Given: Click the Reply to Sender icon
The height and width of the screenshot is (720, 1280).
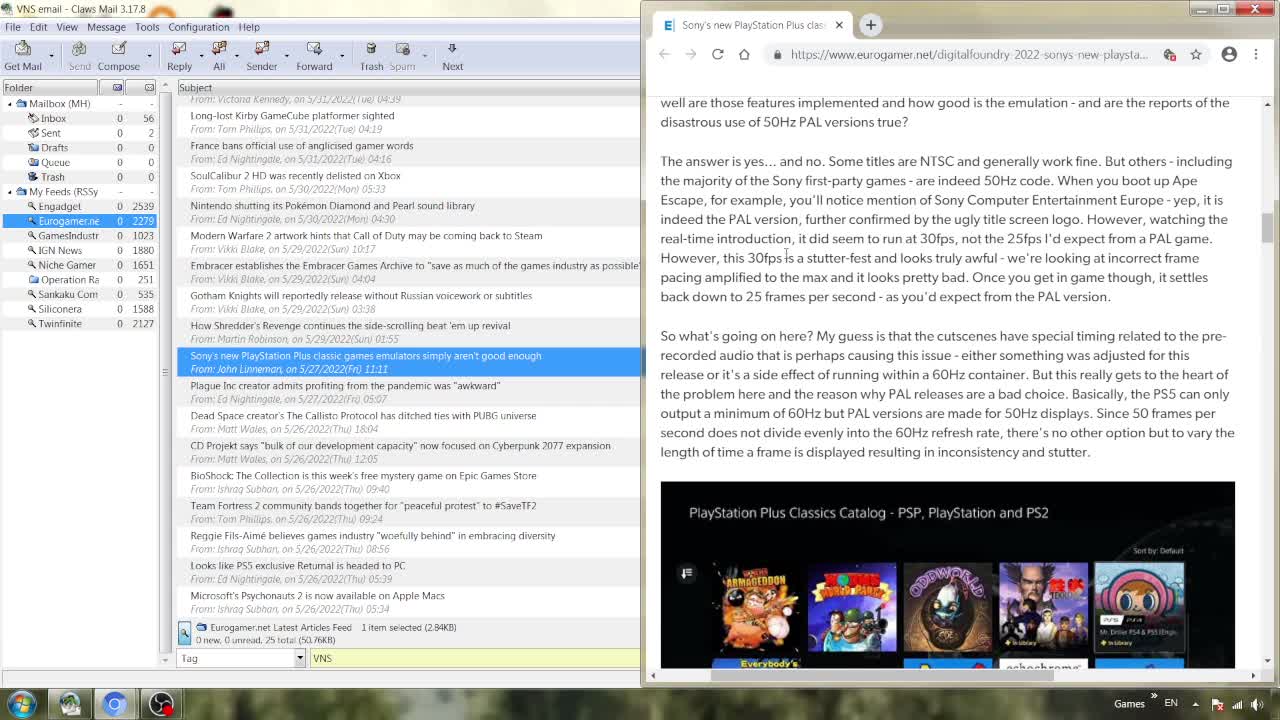Looking at the screenshot, I should 261,56.
